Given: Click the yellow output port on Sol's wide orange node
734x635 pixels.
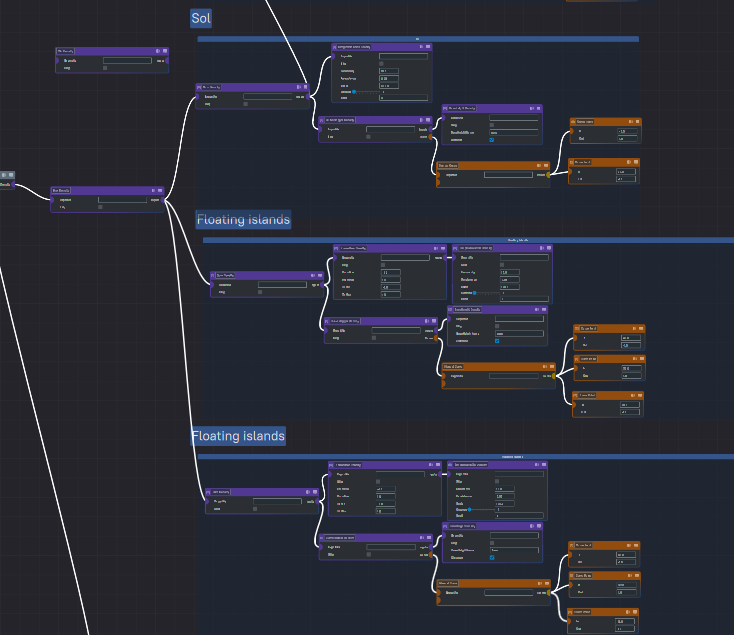Looking at the screenshot, I should 549,175.
